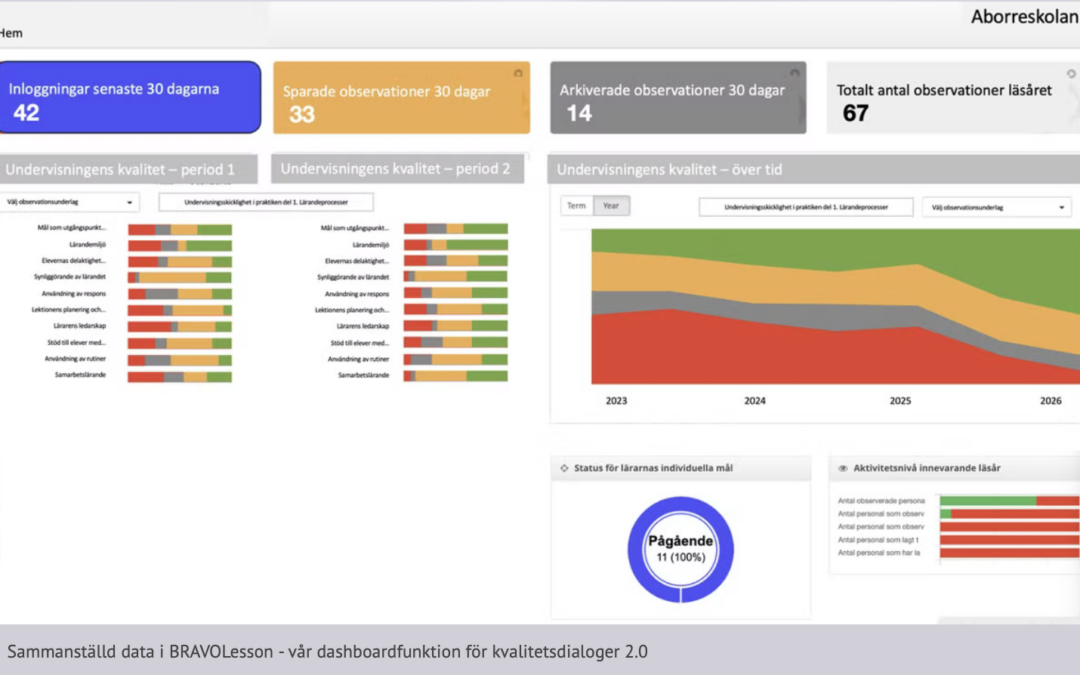The width and height of the screenshot is (1080, 675).
Task: Expand Välj observationsunderlag dropdown in över tid panel
Action: tap(996, 207)
